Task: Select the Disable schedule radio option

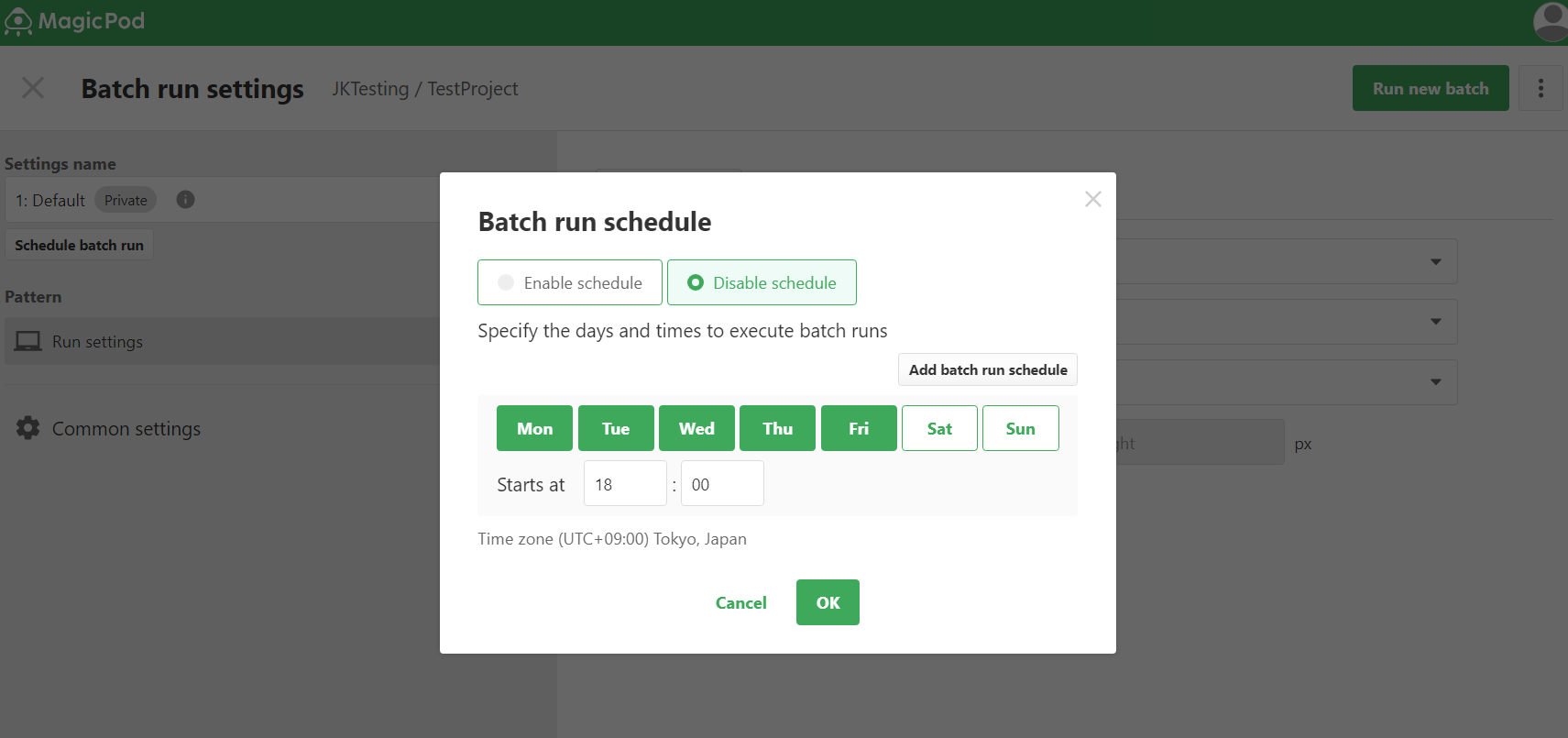Action: 762,282
